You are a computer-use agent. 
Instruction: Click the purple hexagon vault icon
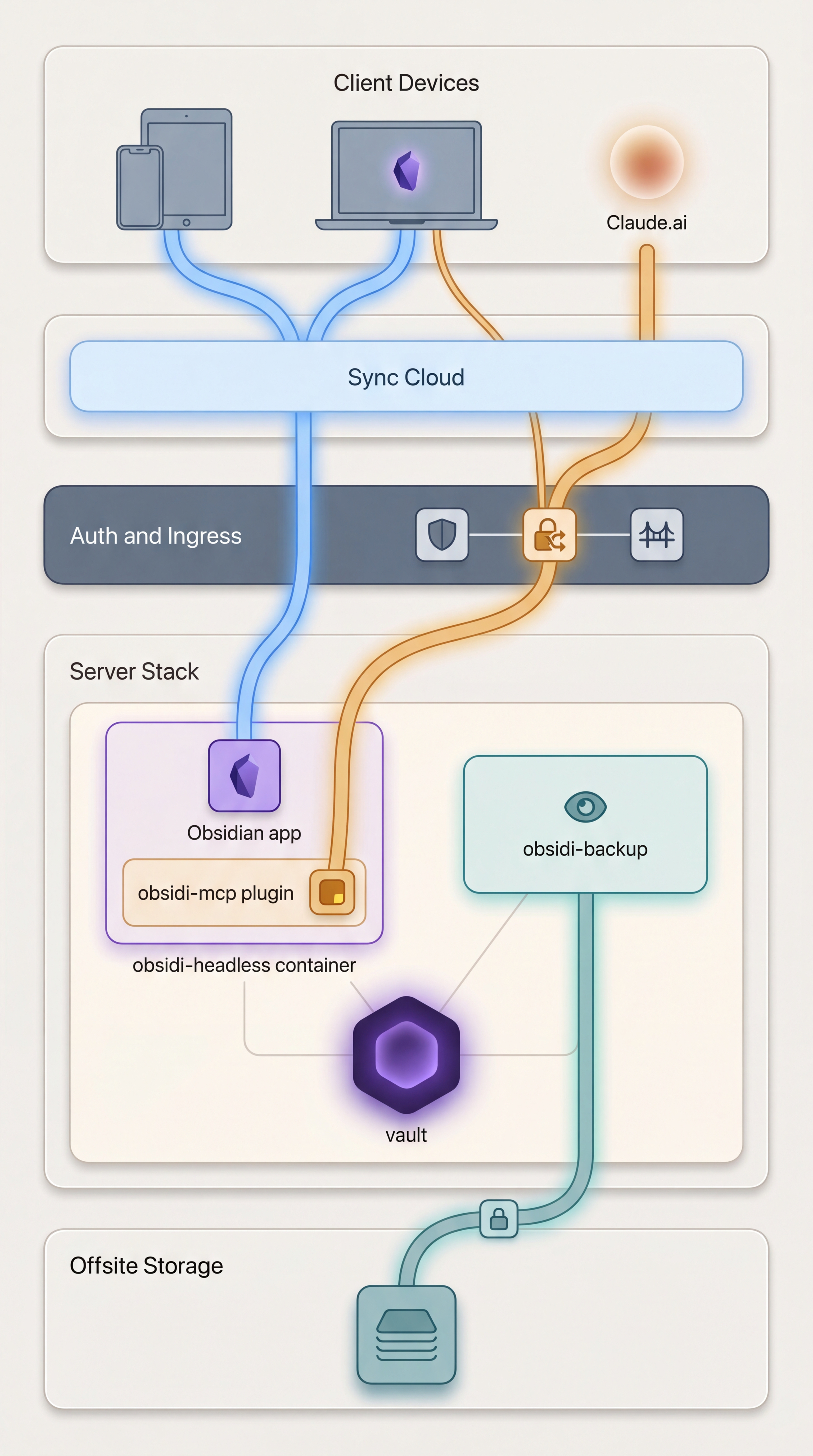(x=406, y=1055)
